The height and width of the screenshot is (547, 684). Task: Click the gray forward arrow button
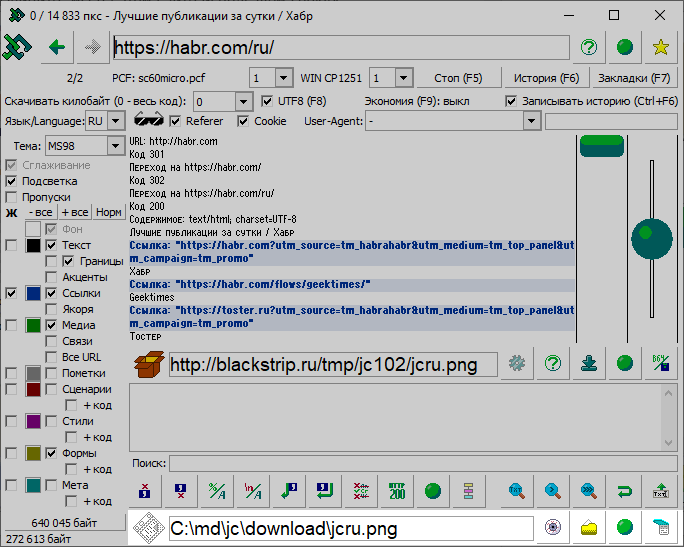(x=92, y=47)
